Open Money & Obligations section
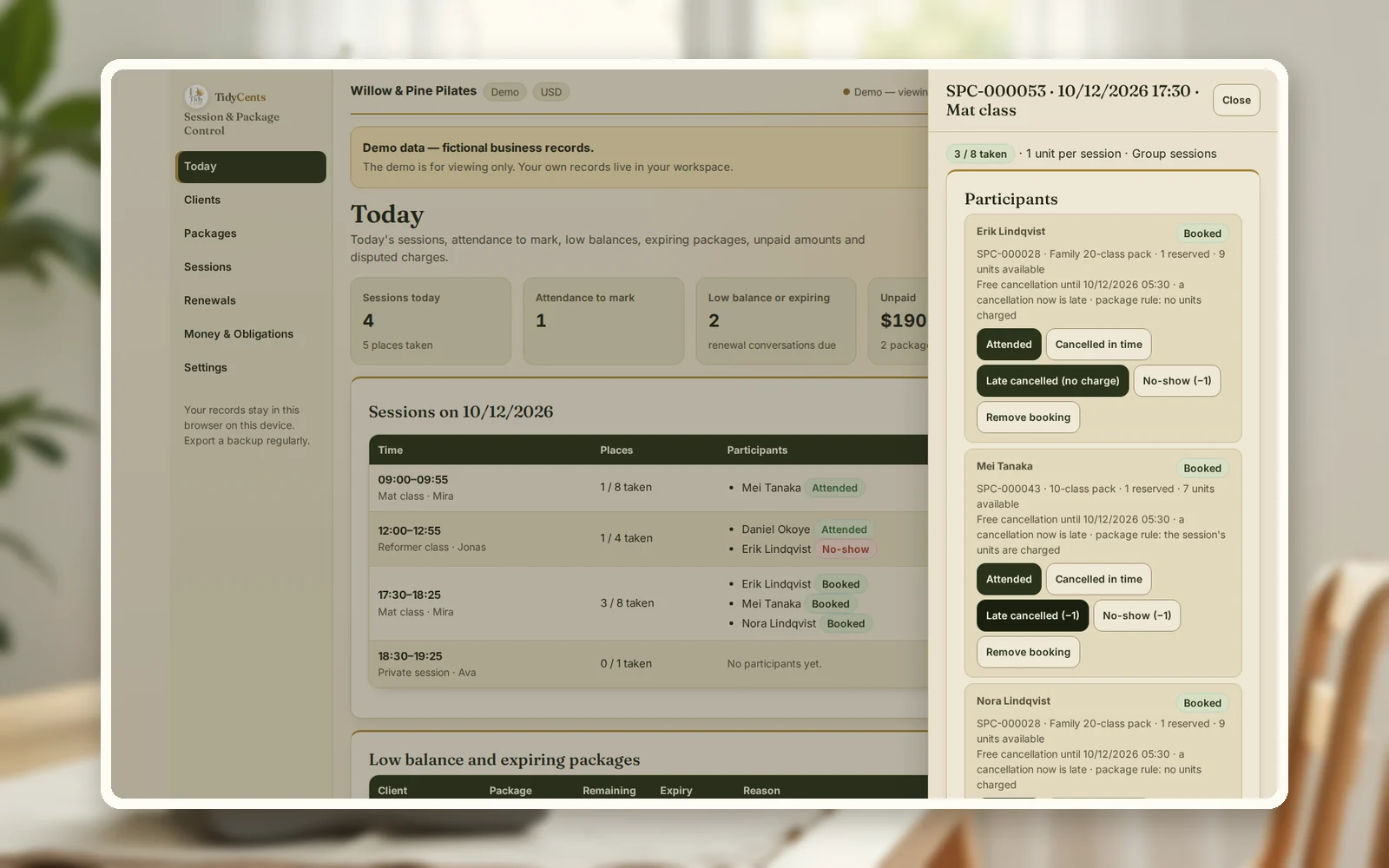The width and height of the screenshot is (1389, 868). click(251, 334)
